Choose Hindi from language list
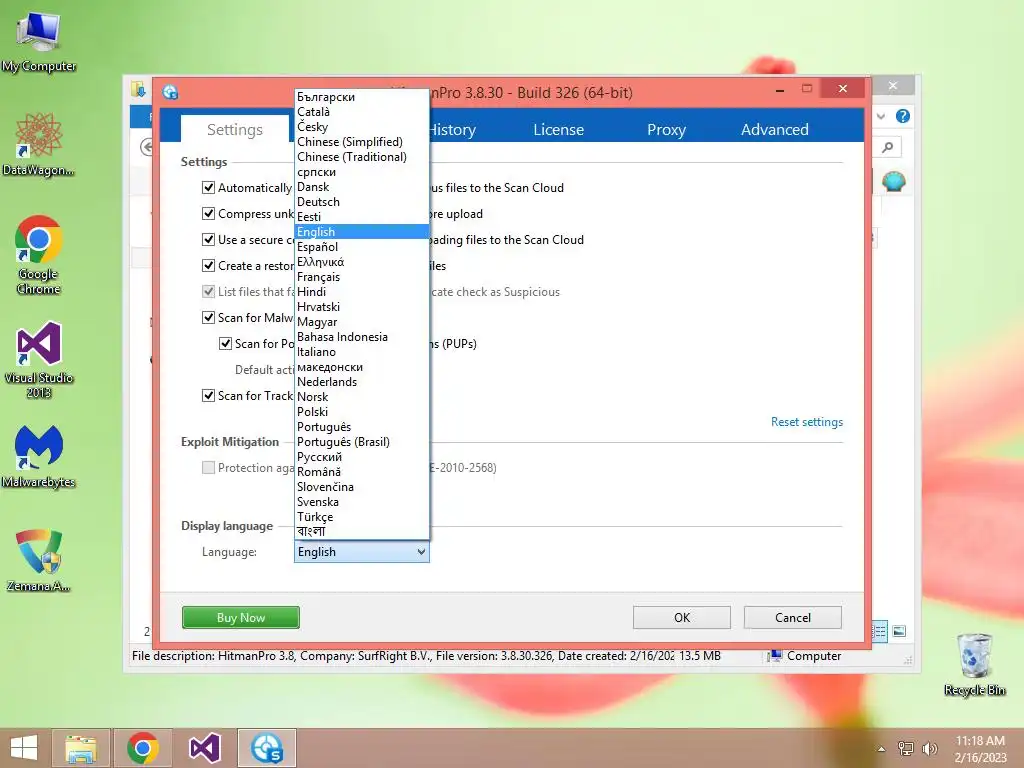1024x768 pixels. click(362, 292)
